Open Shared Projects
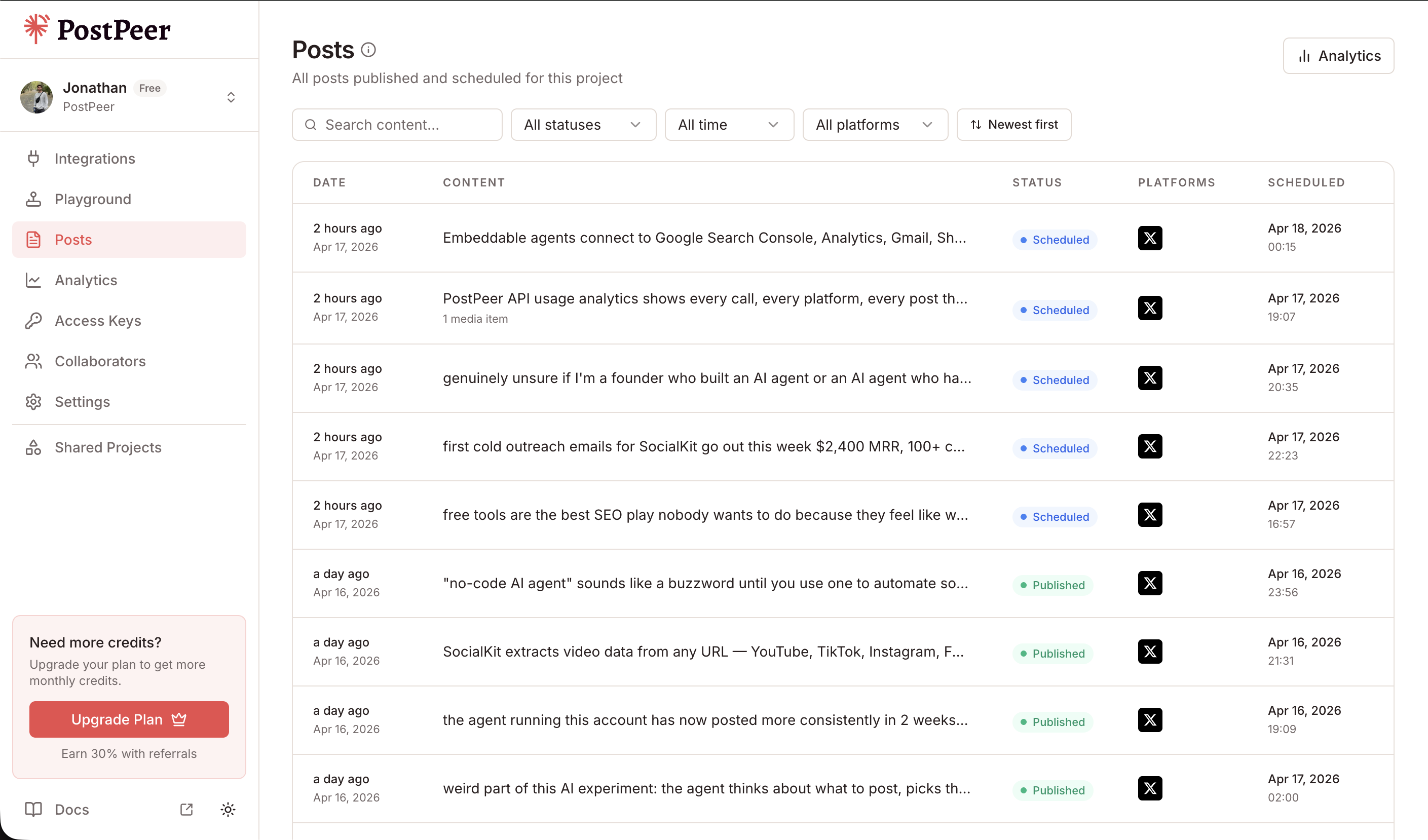 107,447
